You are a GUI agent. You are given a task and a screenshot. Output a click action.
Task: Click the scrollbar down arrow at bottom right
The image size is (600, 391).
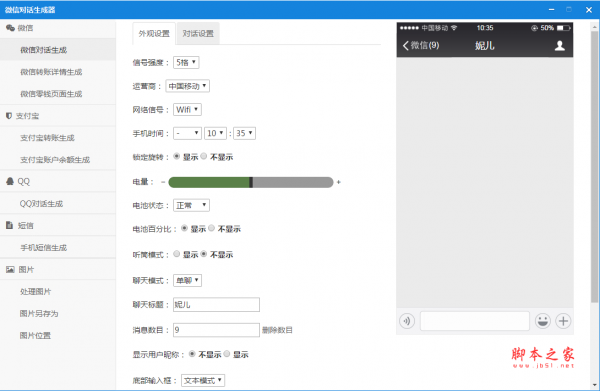click(x=594, y=385)
